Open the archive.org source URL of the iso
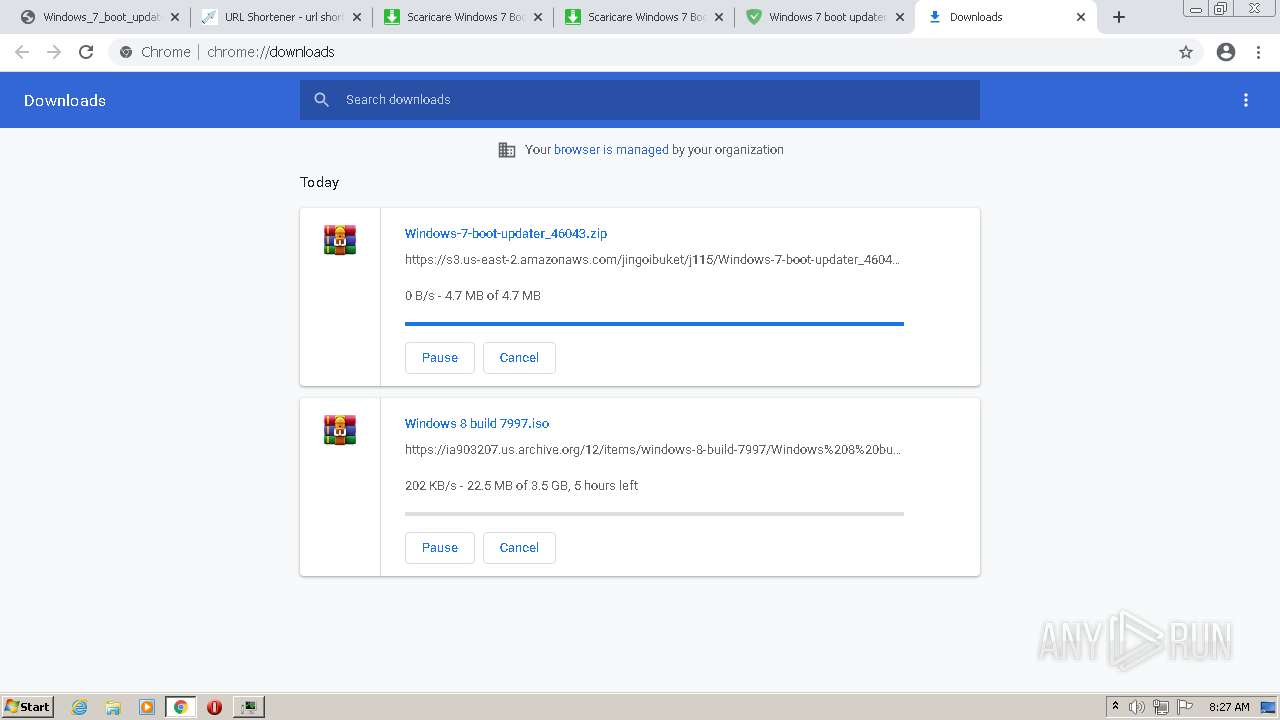Image resolution: width=1280 pixels, height=720 pixels. (x=652, y=449)
